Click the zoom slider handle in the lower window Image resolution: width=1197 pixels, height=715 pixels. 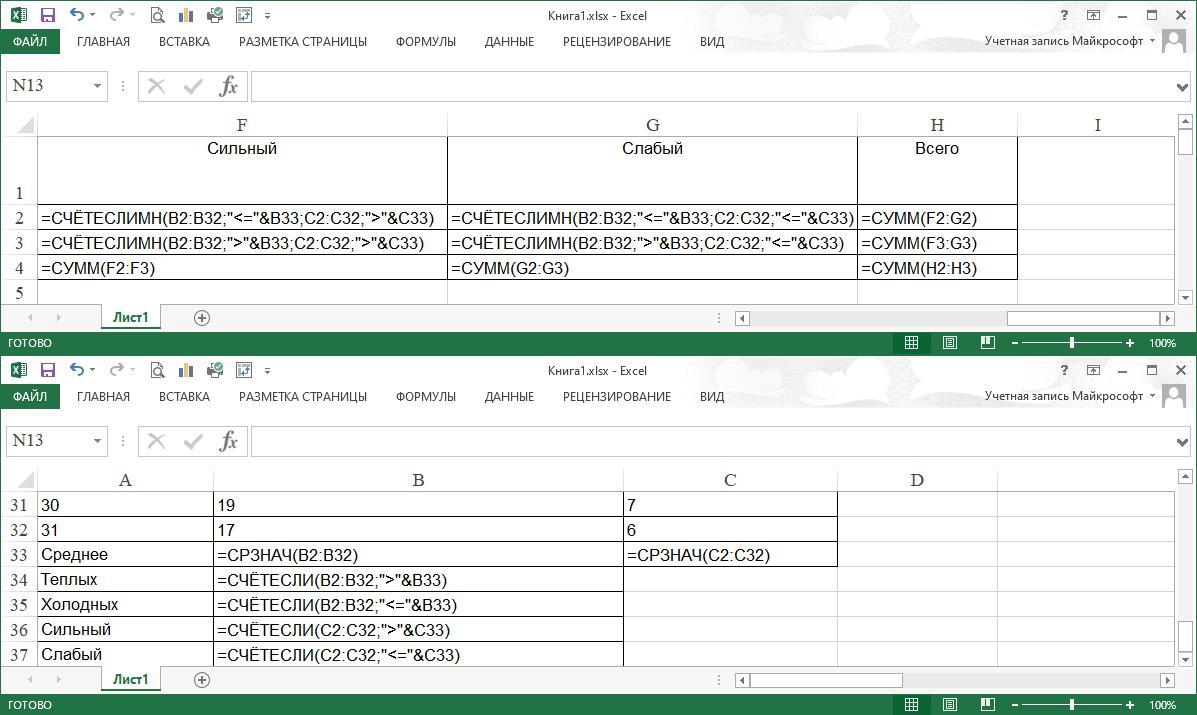pyautogui.click(x=1072, y=705)
